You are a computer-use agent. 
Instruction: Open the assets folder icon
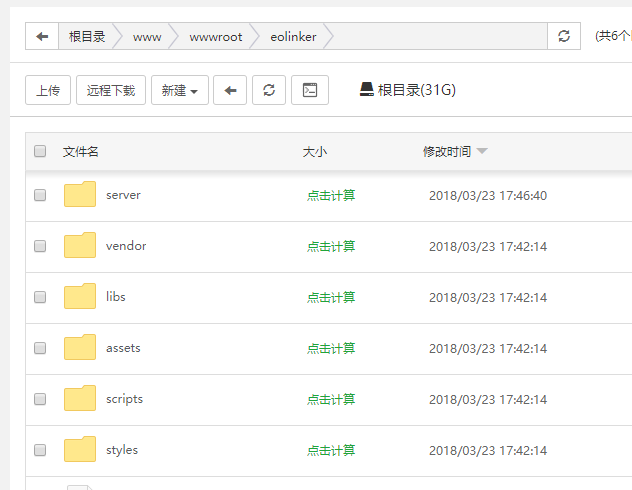click(80, 347)
